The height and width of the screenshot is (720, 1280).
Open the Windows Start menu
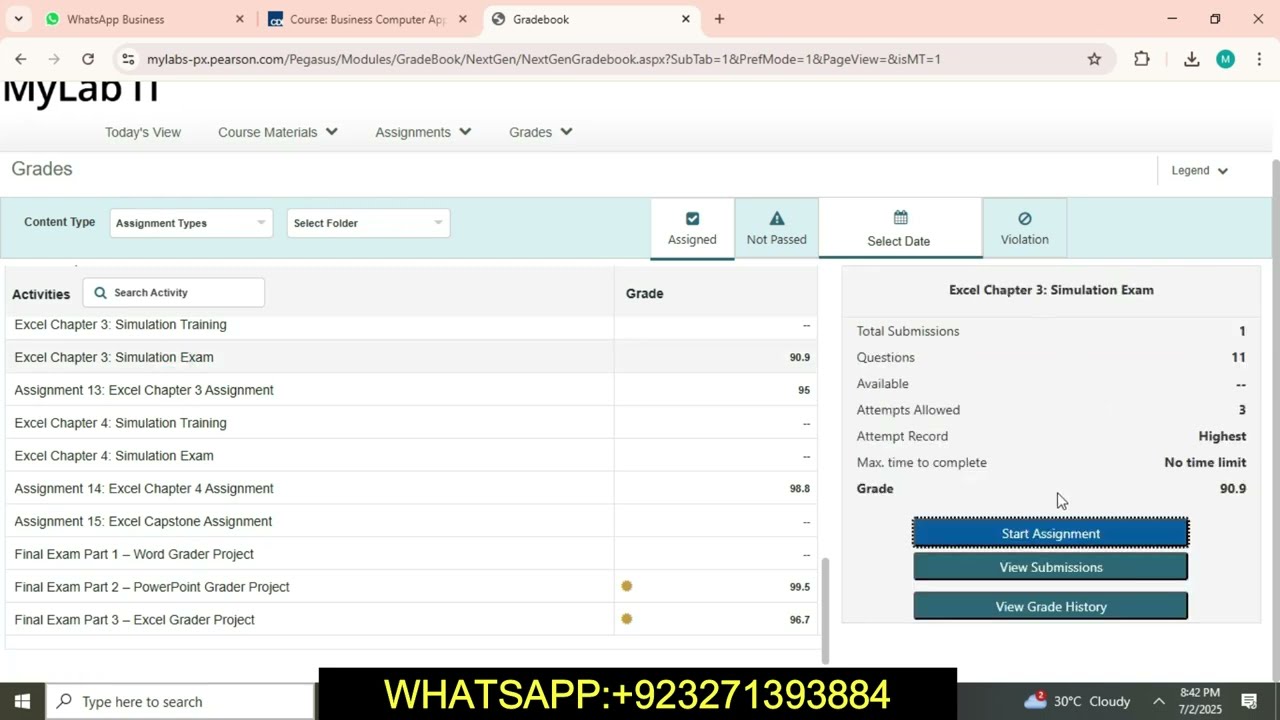(22, 701)
